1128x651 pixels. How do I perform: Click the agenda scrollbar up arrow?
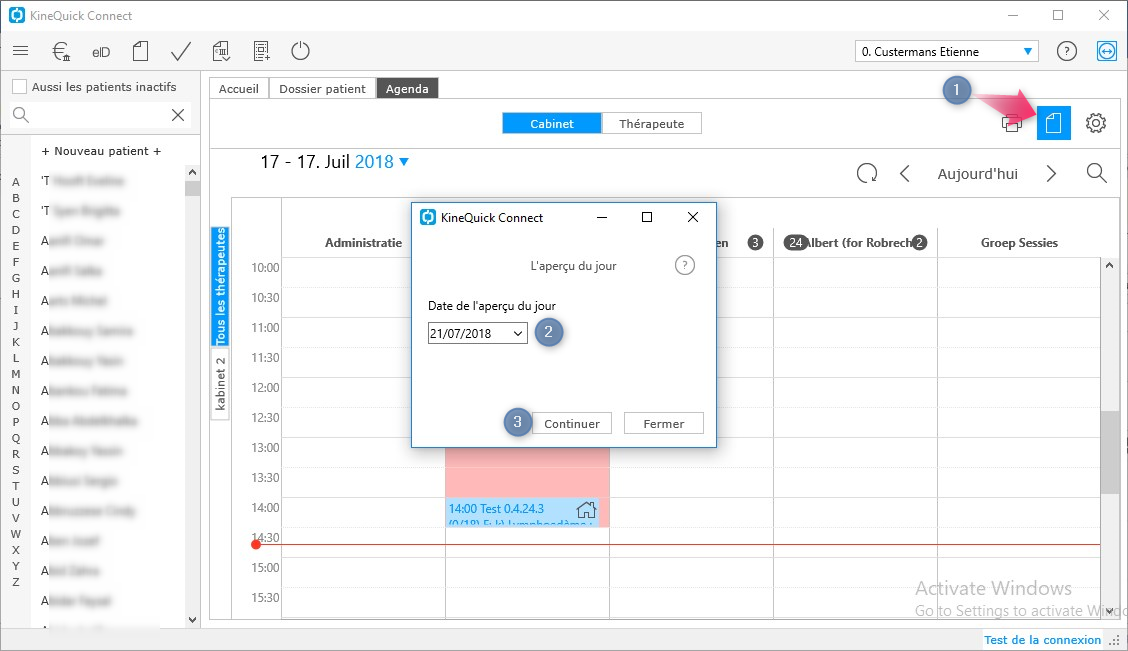coord(1109,265)
